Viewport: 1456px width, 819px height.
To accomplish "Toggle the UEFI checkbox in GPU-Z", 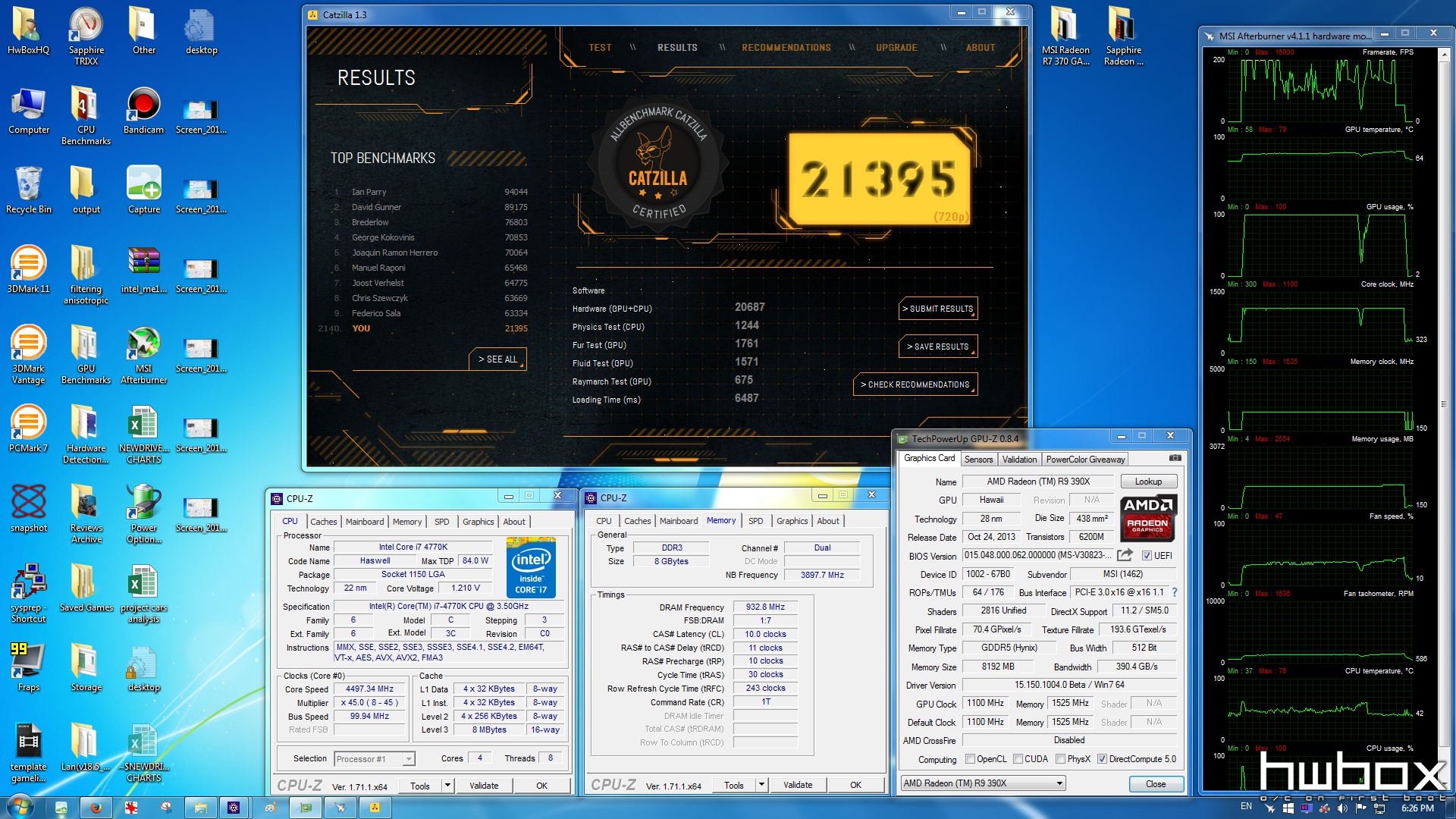I will [1147, 556].
